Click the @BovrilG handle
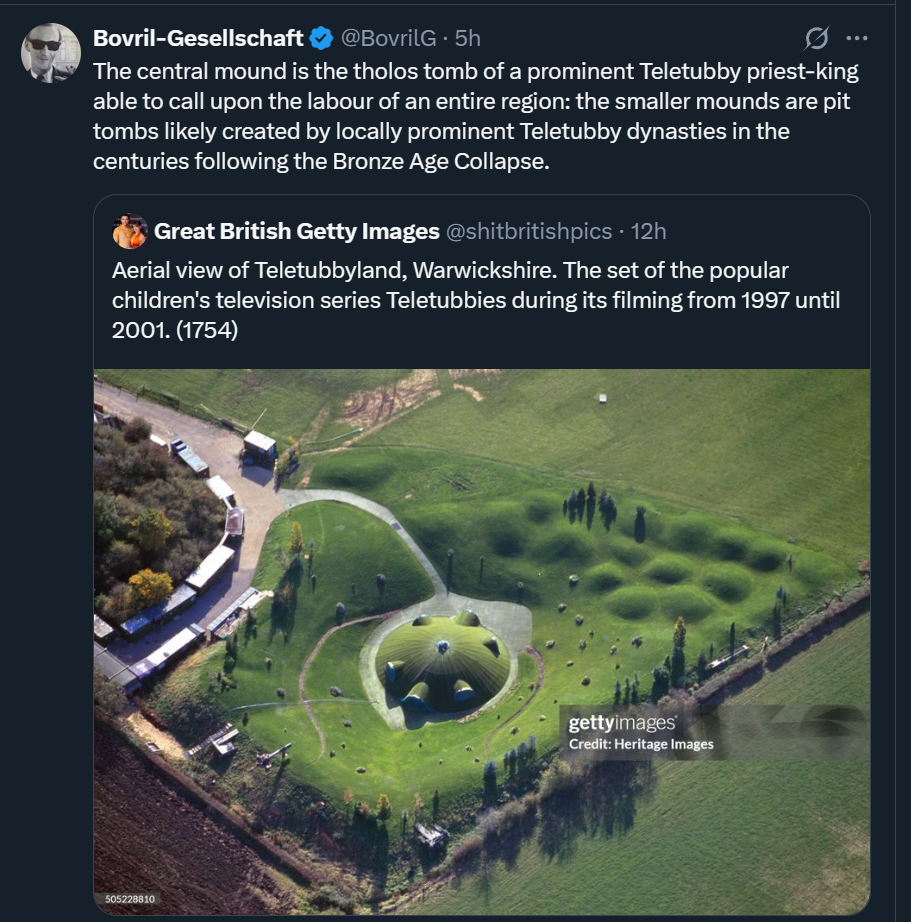 tap(388, 39)
